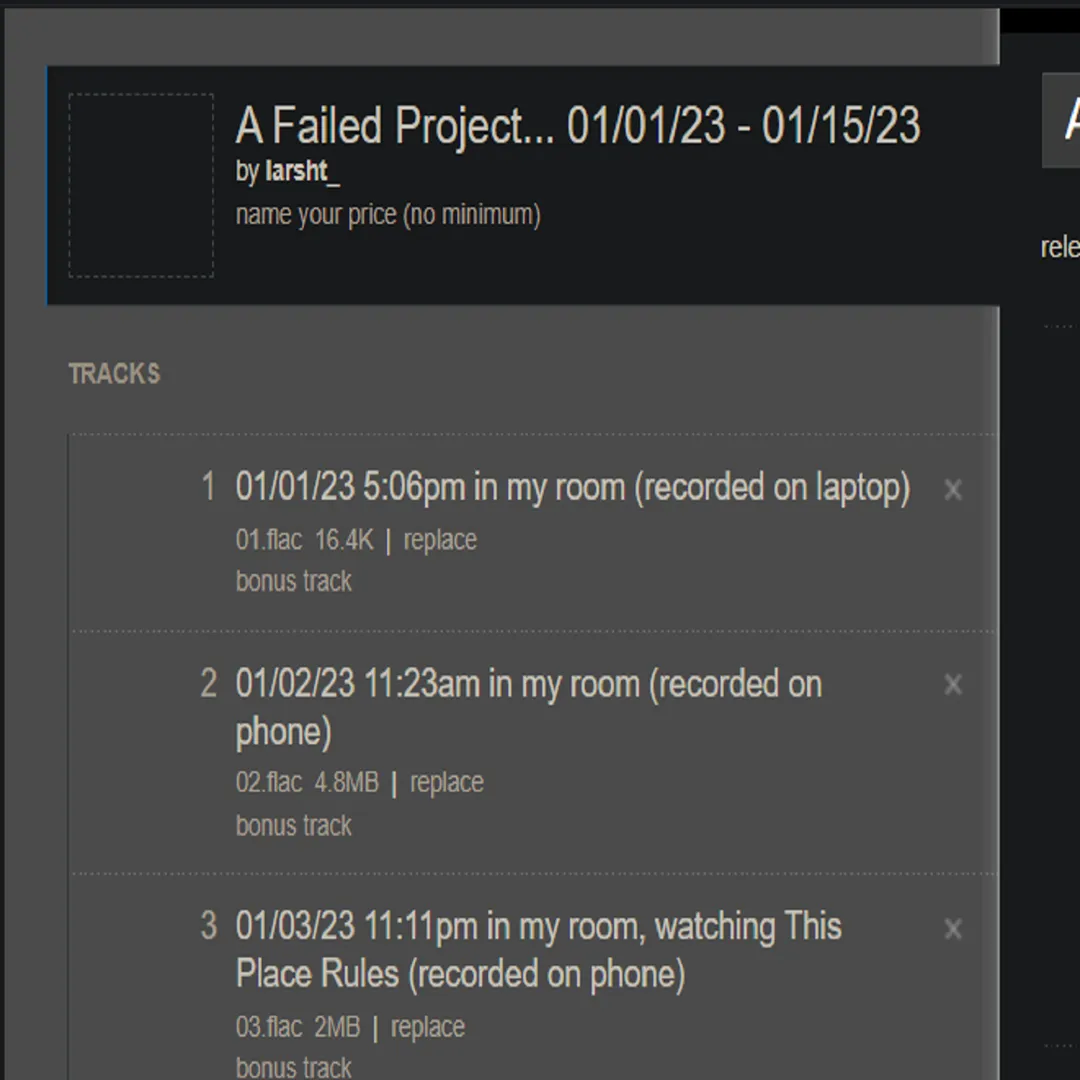Click the TRACKS section heading
This screenshot has height=1080, width=1080.
tap(114, 374)
